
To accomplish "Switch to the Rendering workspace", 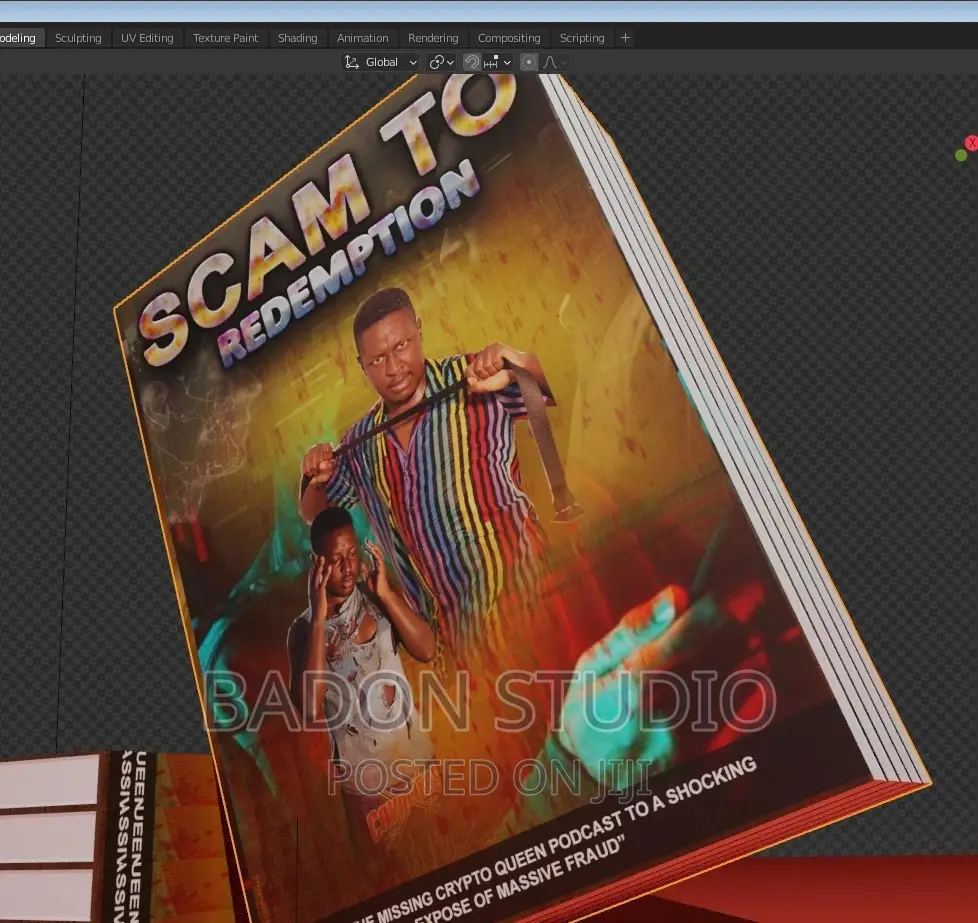I will tap(433, 38).
